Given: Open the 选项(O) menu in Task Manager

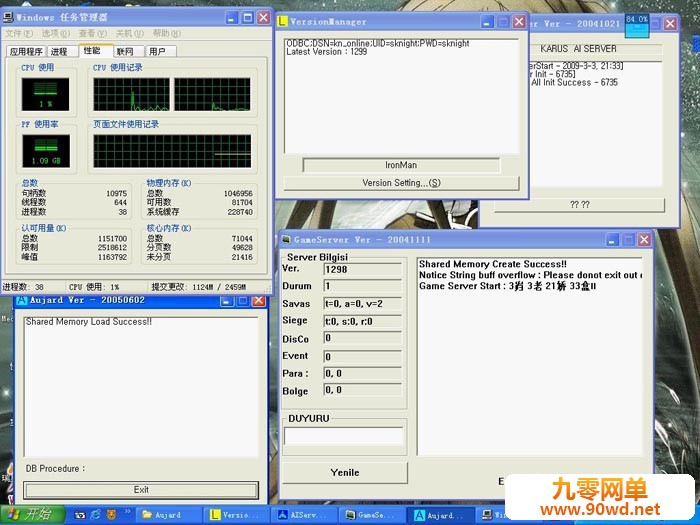Looking at the screenshot, I should coord(56,33).
